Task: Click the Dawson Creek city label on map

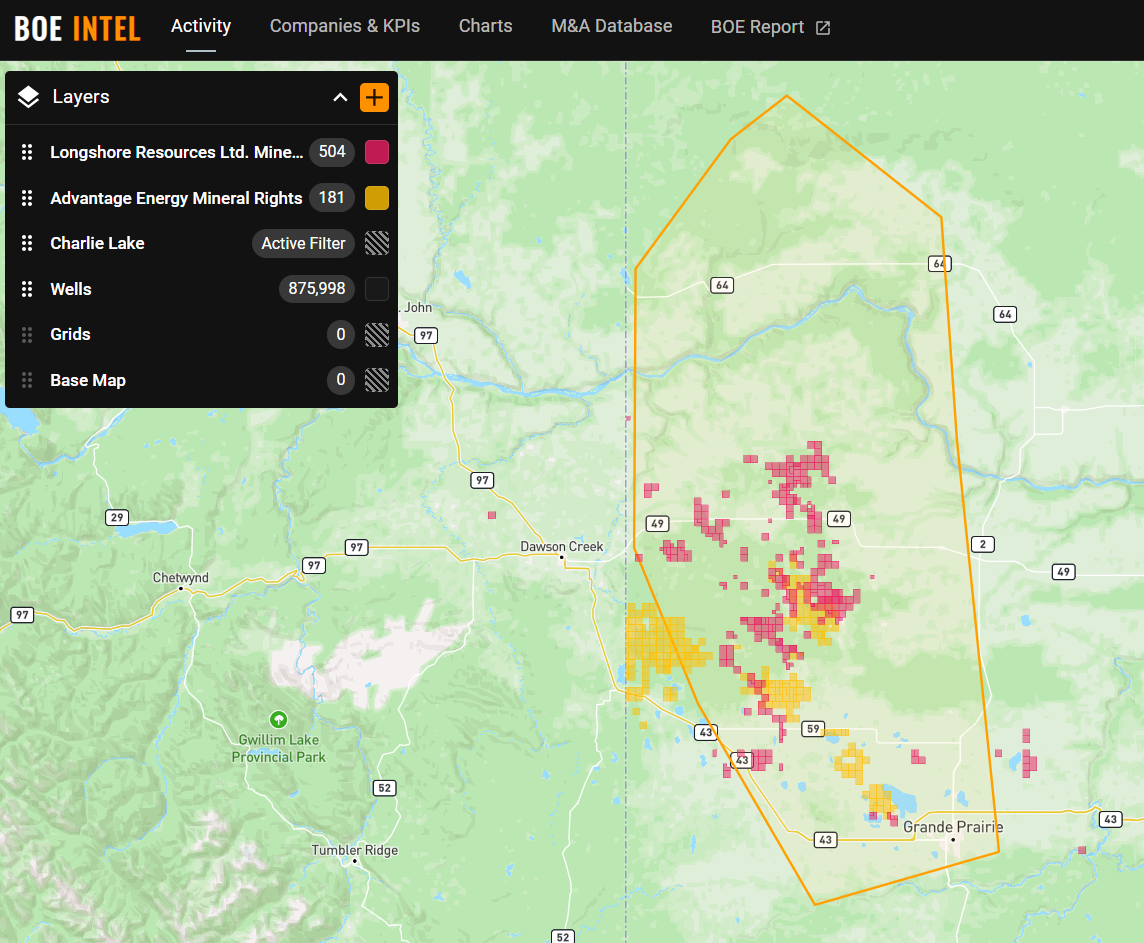Action: [562, 546]
